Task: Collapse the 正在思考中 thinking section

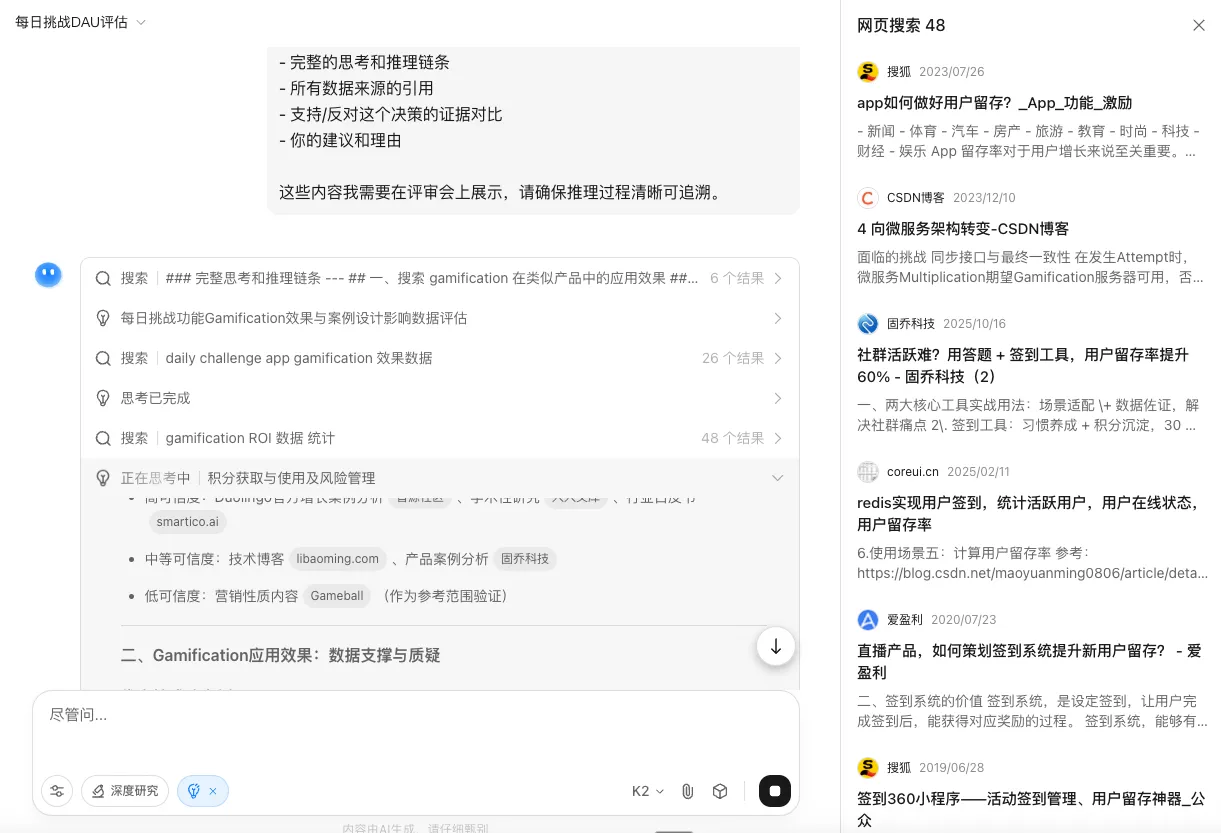Action: (x=777, y=478)
